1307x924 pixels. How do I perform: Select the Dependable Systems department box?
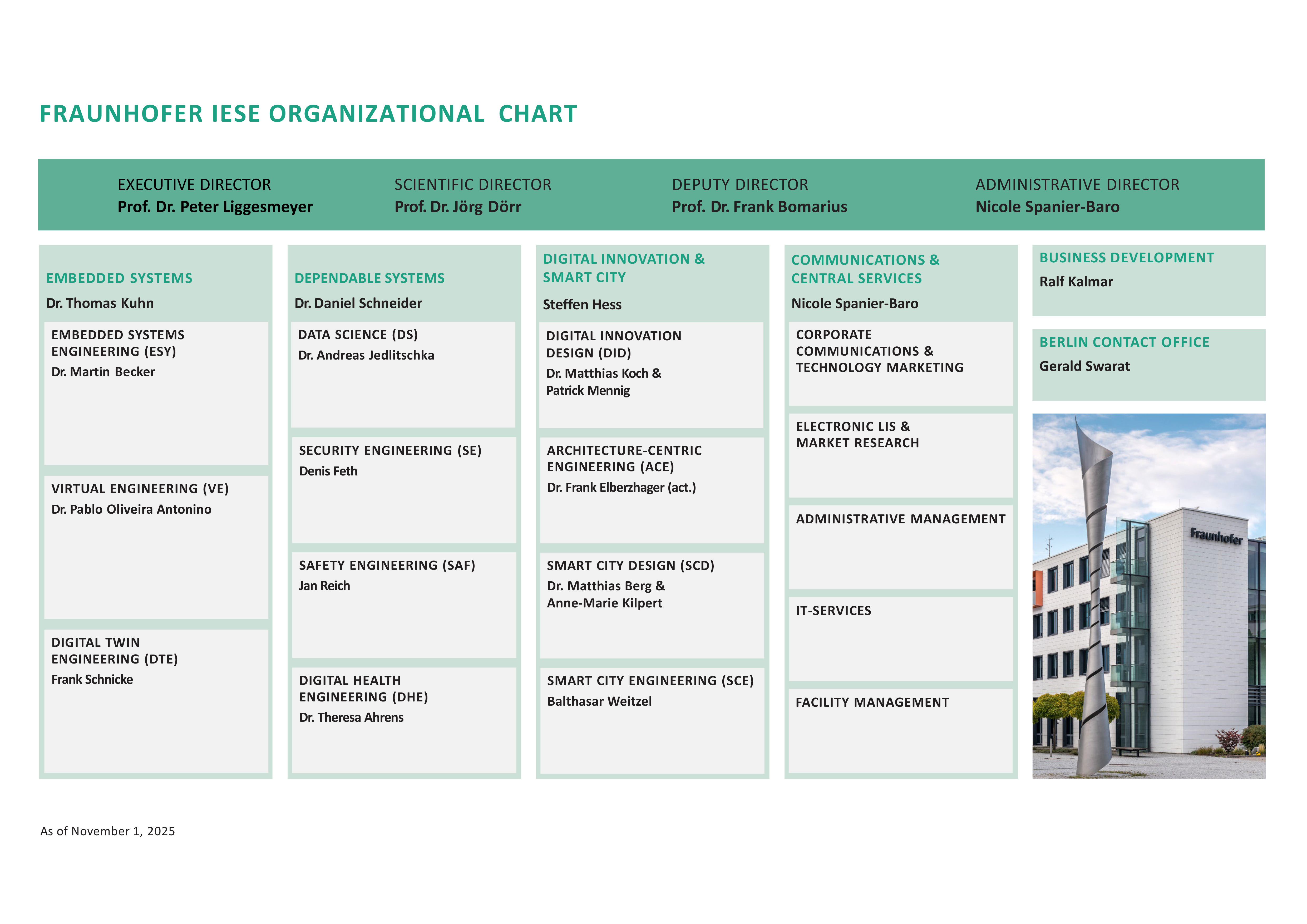(x=370, y=278)
